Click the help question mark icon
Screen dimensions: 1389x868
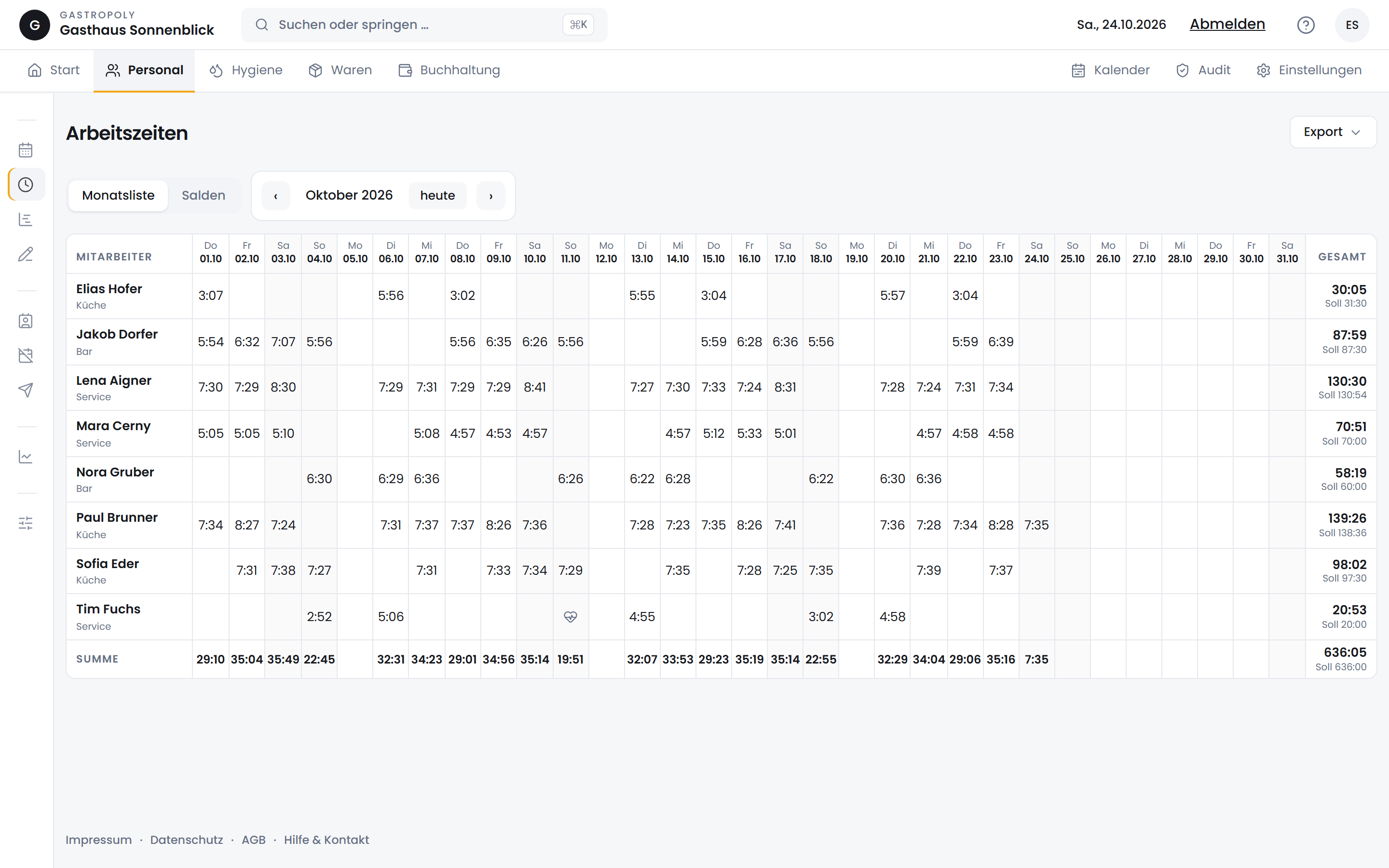click(1306, 25)
